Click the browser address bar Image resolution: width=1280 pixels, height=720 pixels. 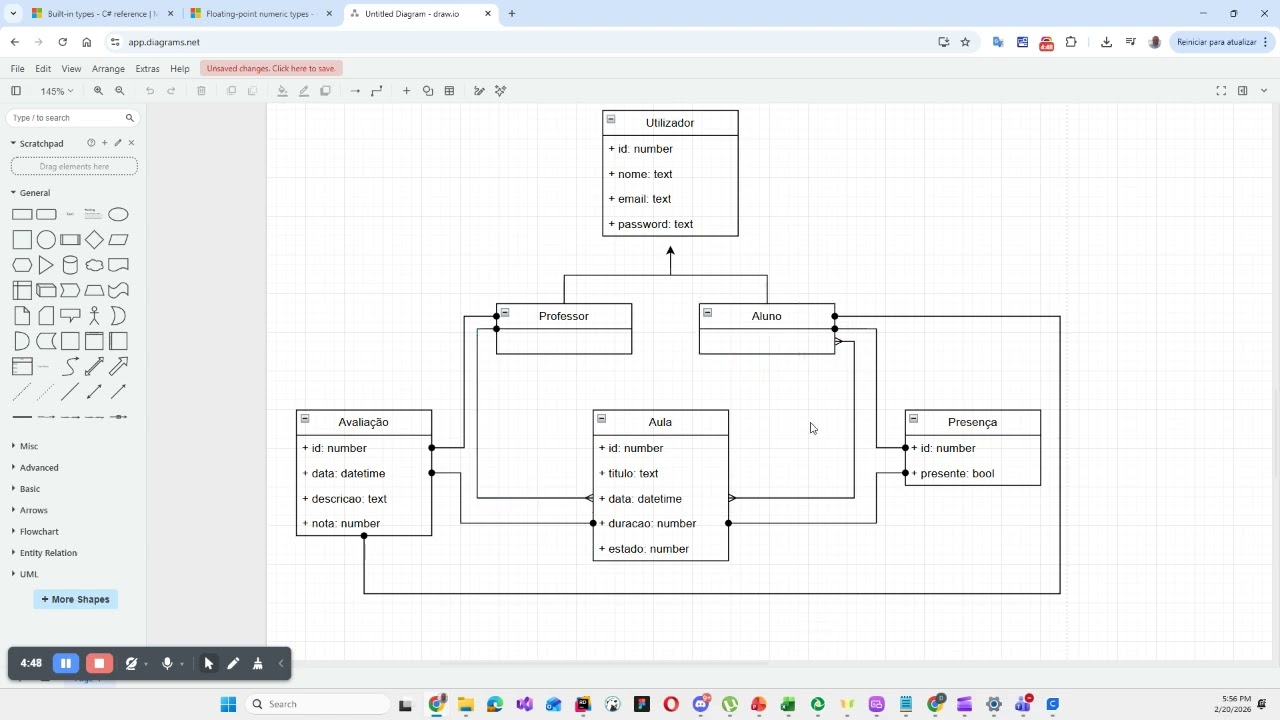pyautogui.click(x=520, y=42)
